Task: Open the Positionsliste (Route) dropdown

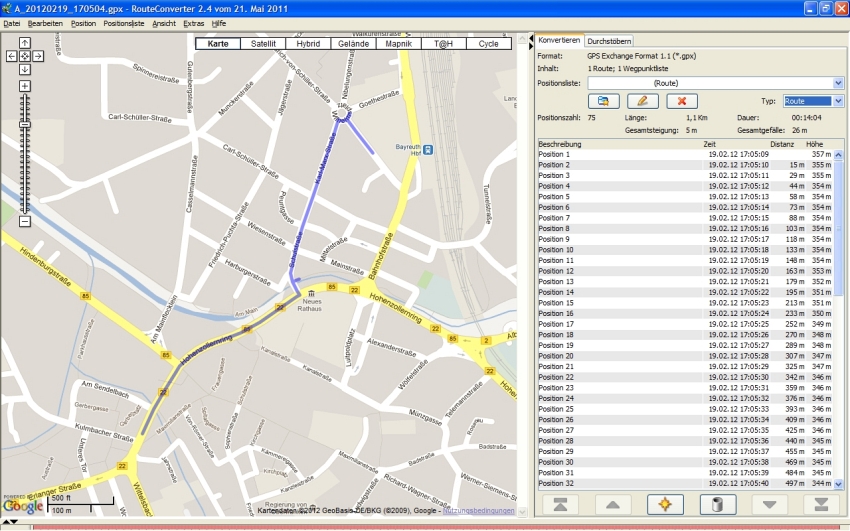Action: [838, 83]
